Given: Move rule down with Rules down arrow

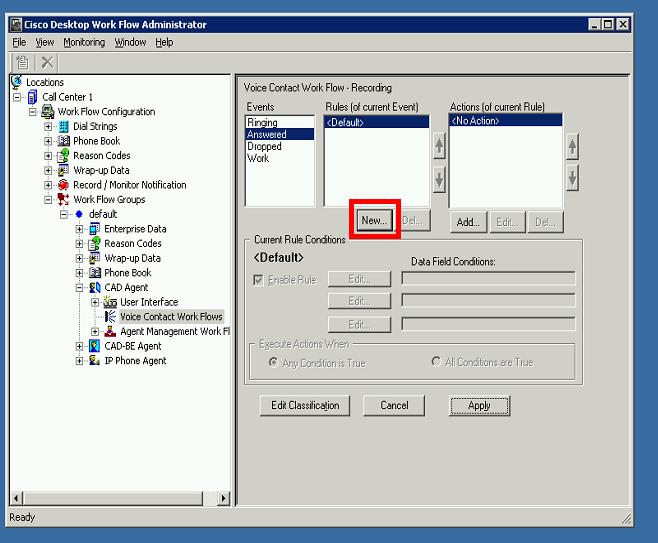Looking at the screenshot, I should [439, 180].
